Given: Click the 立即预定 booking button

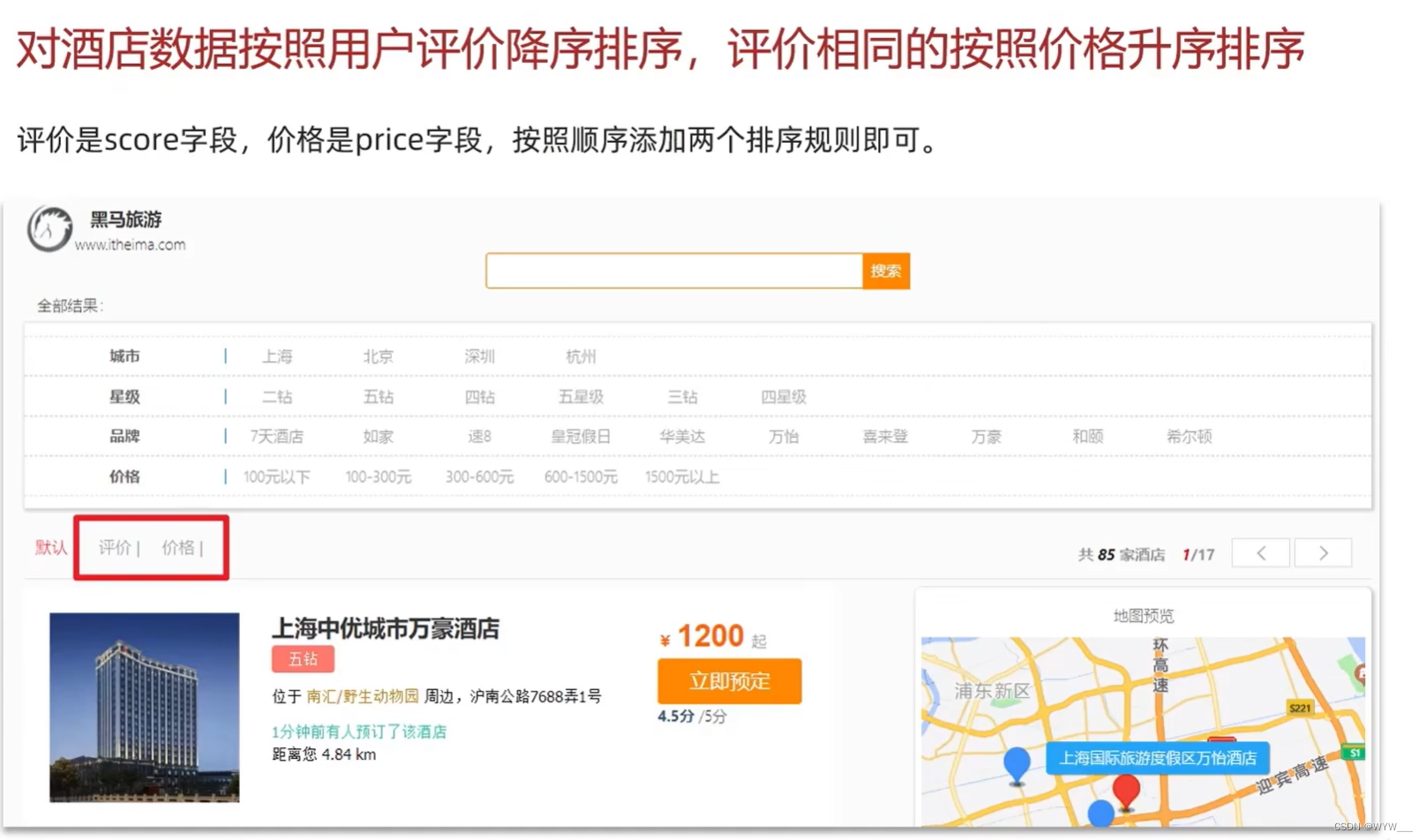Looking at the screenshot, I should 730,681.
